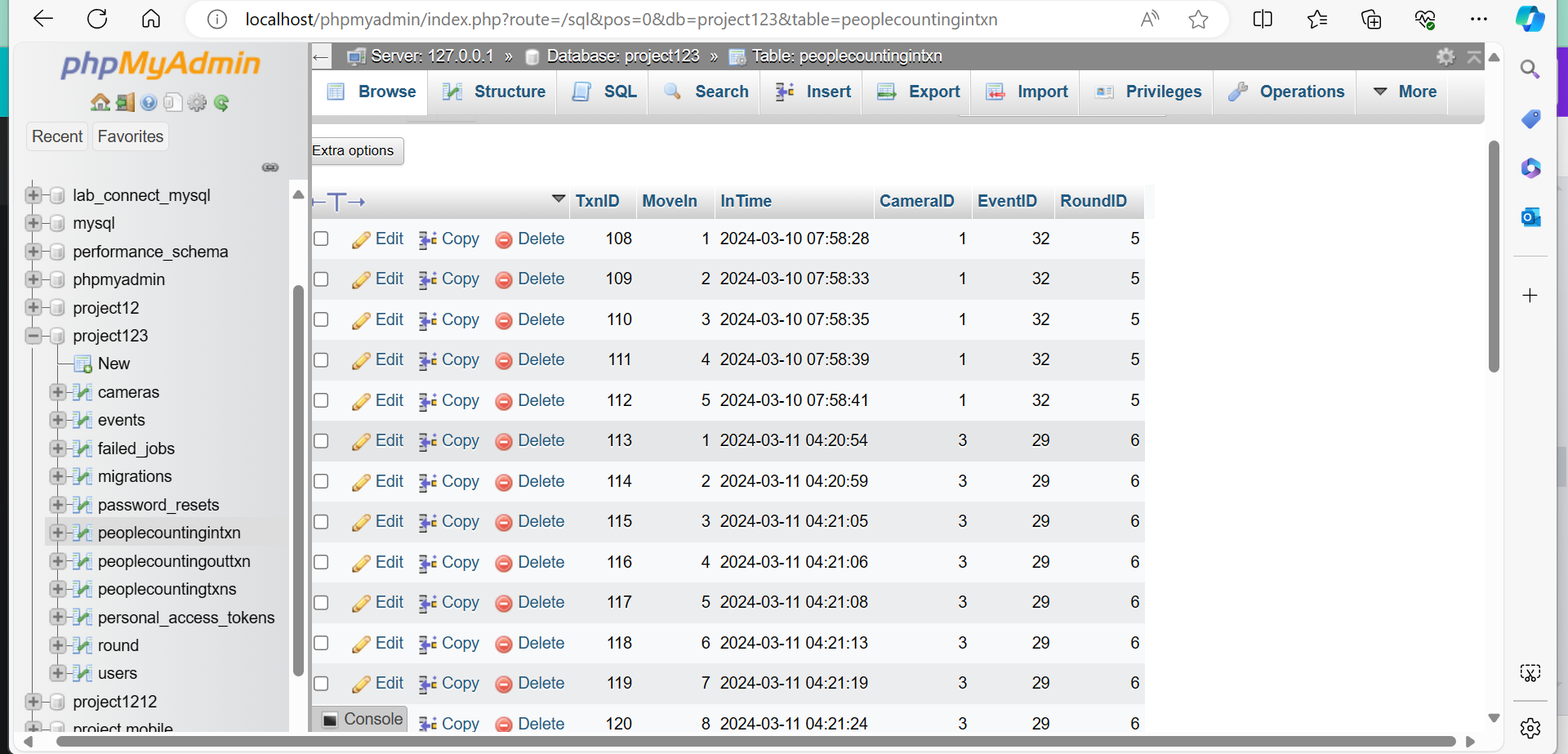Open navigation panel settings gear icon
1568x754 pixels.
[197, 102]
